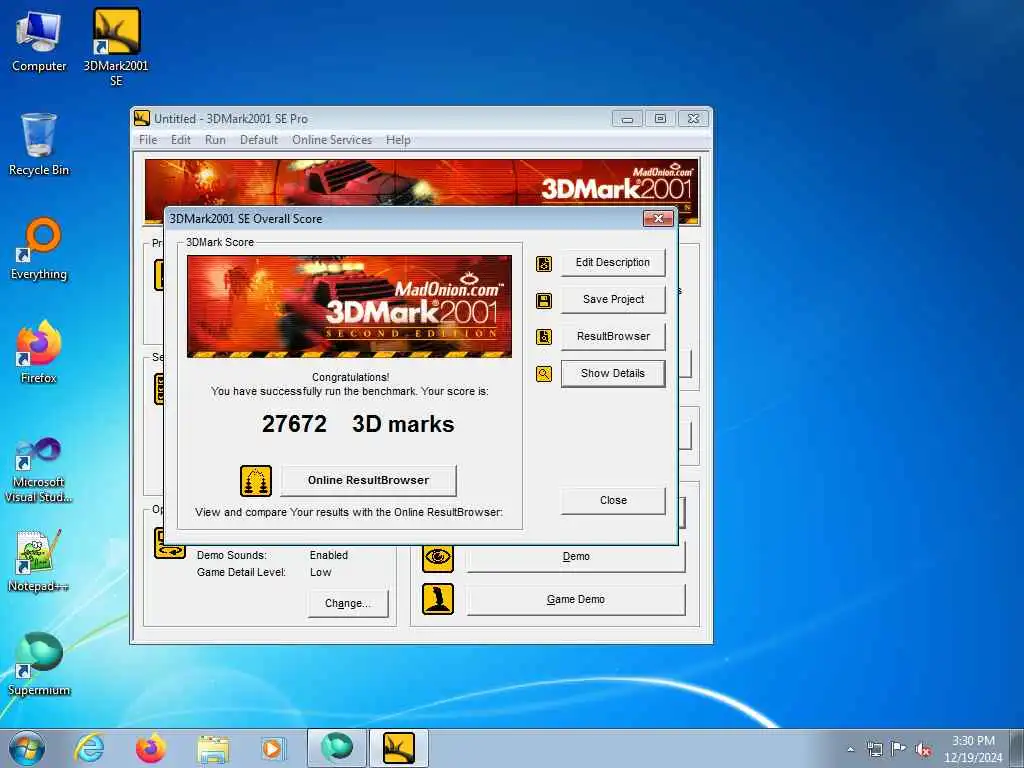Show hidden system tray icons
The height and width of the screenshot is (768, 1024).
[x=850, y=749]
